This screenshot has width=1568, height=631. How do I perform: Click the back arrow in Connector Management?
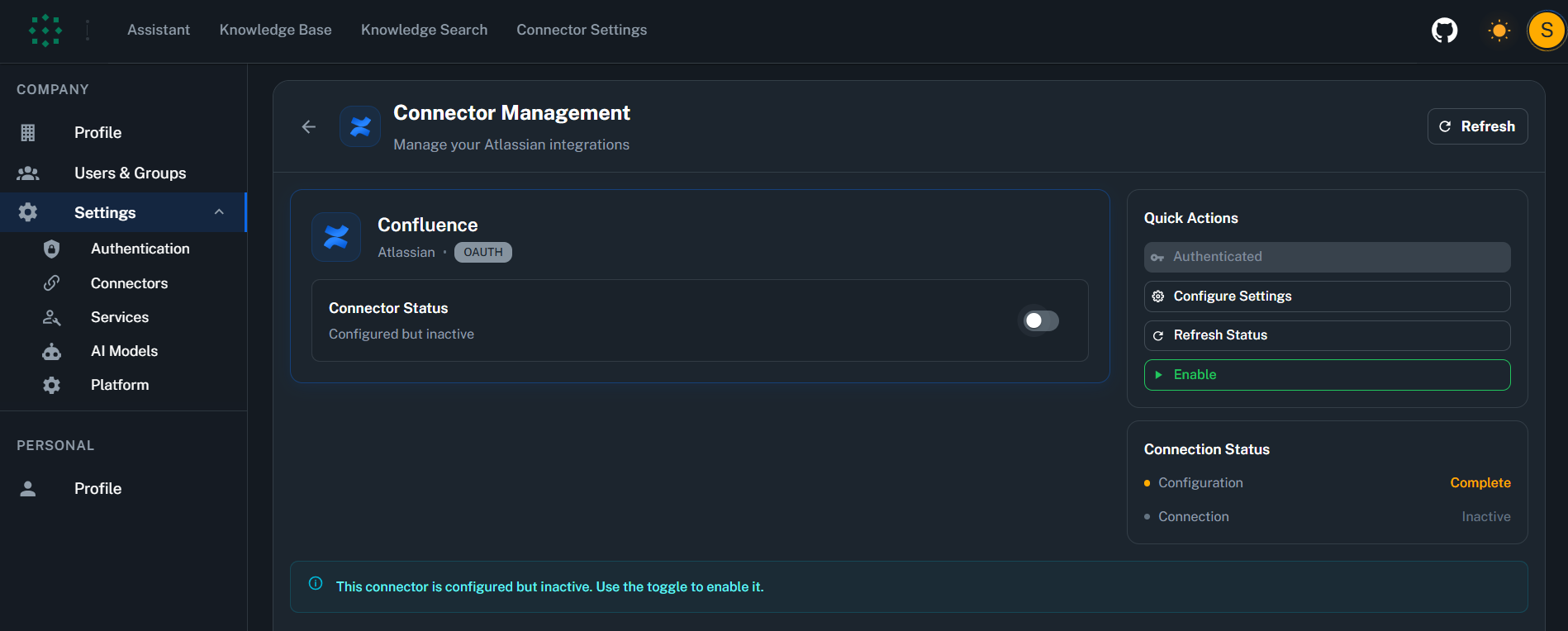pyautogui.click(x=309, y=126)
